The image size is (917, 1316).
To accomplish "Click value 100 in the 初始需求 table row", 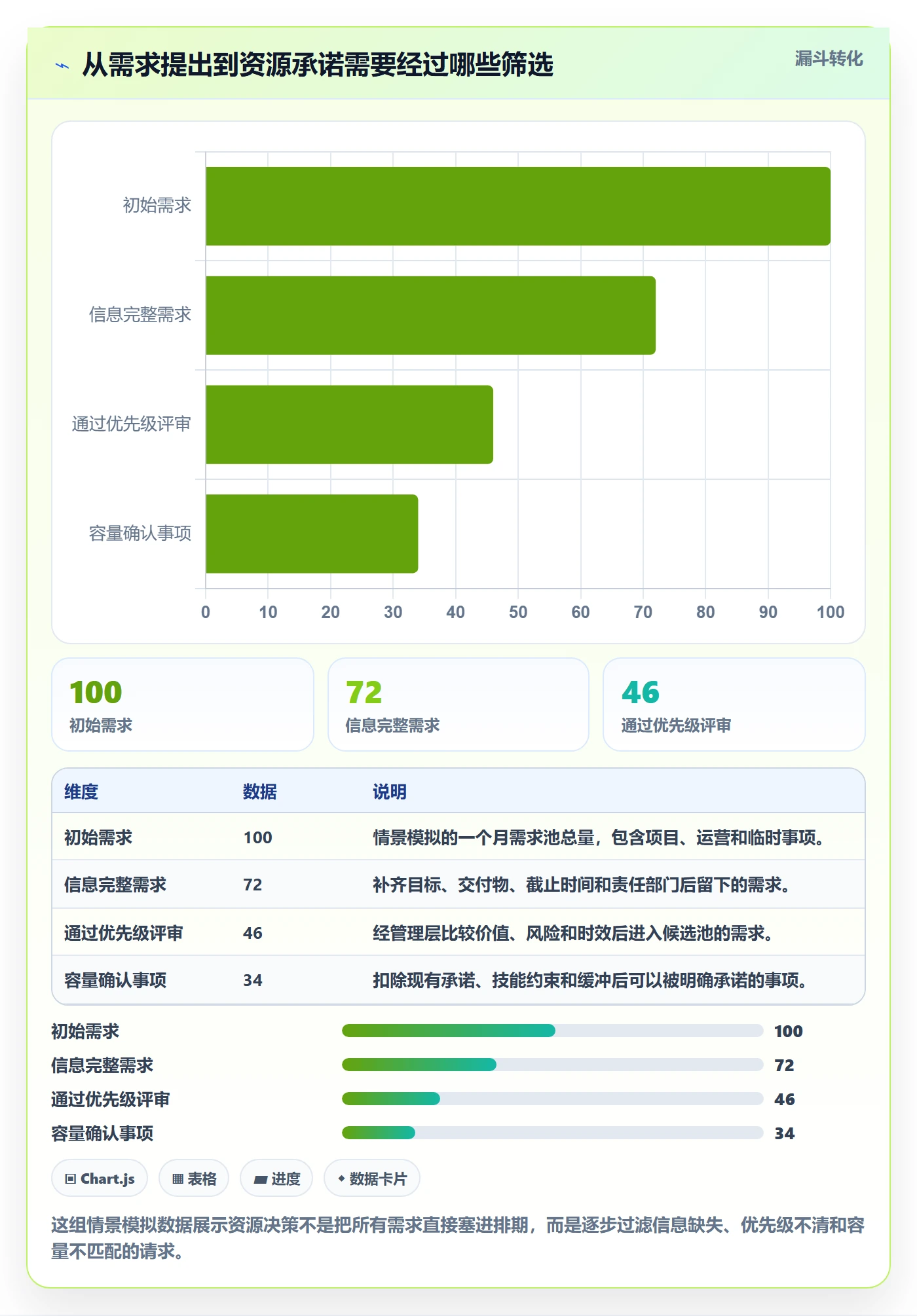I will (257, 837).
